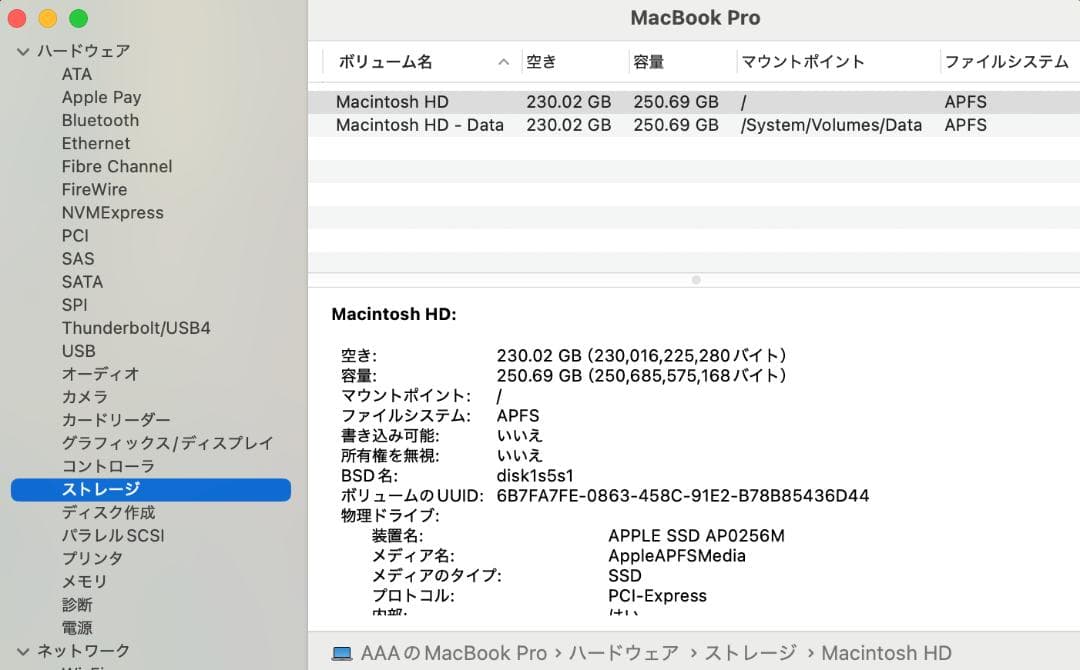Viewport: 1080px width, 670px height.
Task: Click the PCI-Express protocol value
Action: point(657,596)
